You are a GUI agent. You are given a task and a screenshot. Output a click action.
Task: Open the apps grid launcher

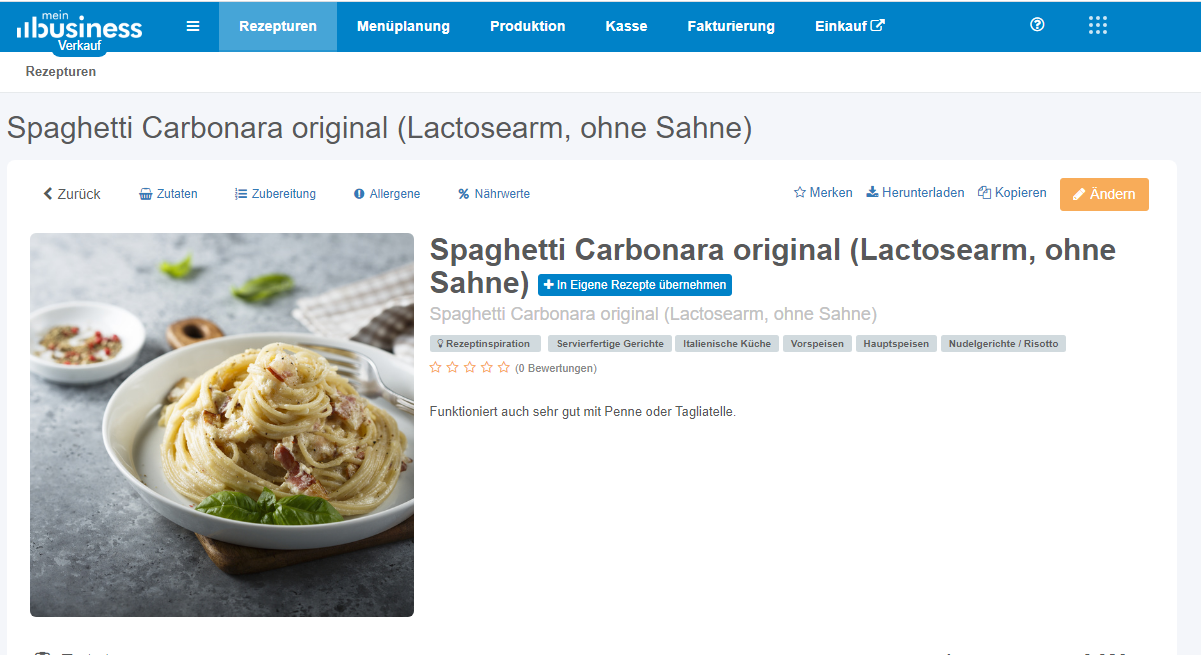tap(1098, 26)
